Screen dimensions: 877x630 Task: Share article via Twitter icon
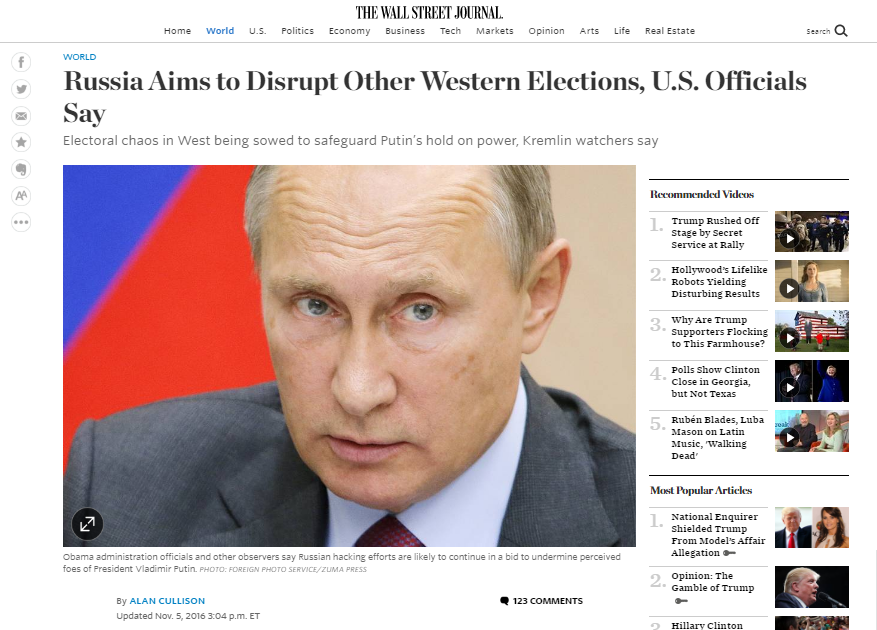click(x=21, y=89)
